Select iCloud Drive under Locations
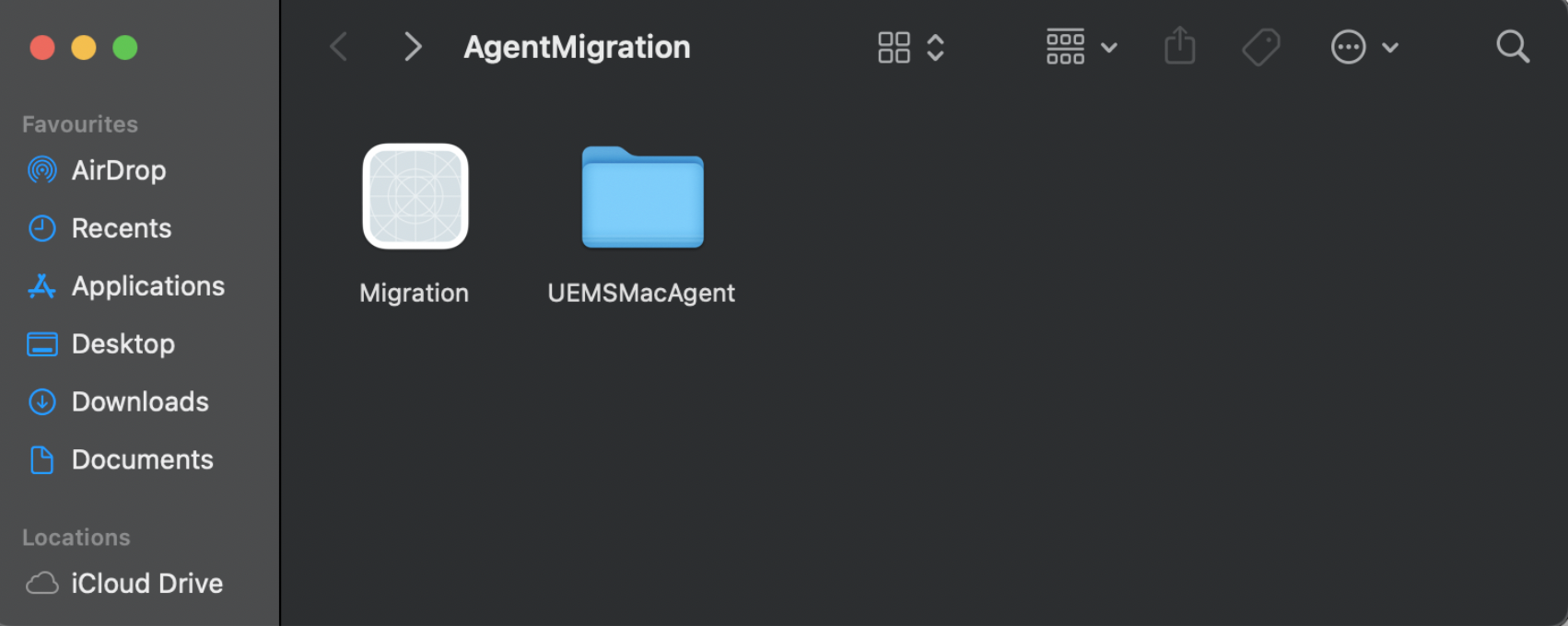Screen dimensions: 1568x626 tap(147, 583)
